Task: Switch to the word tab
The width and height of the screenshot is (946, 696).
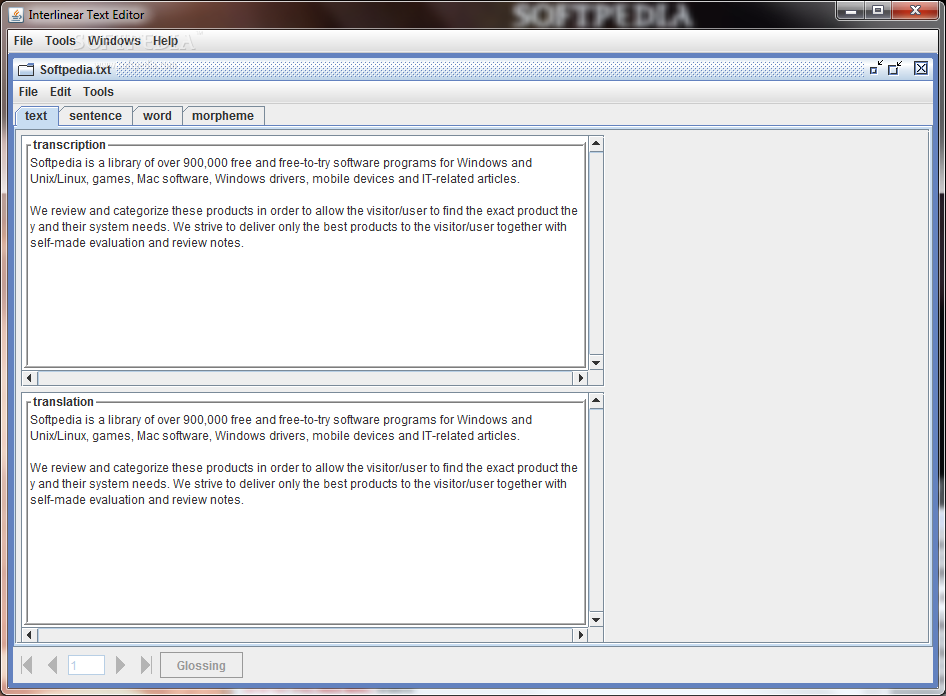Action: 157,116
